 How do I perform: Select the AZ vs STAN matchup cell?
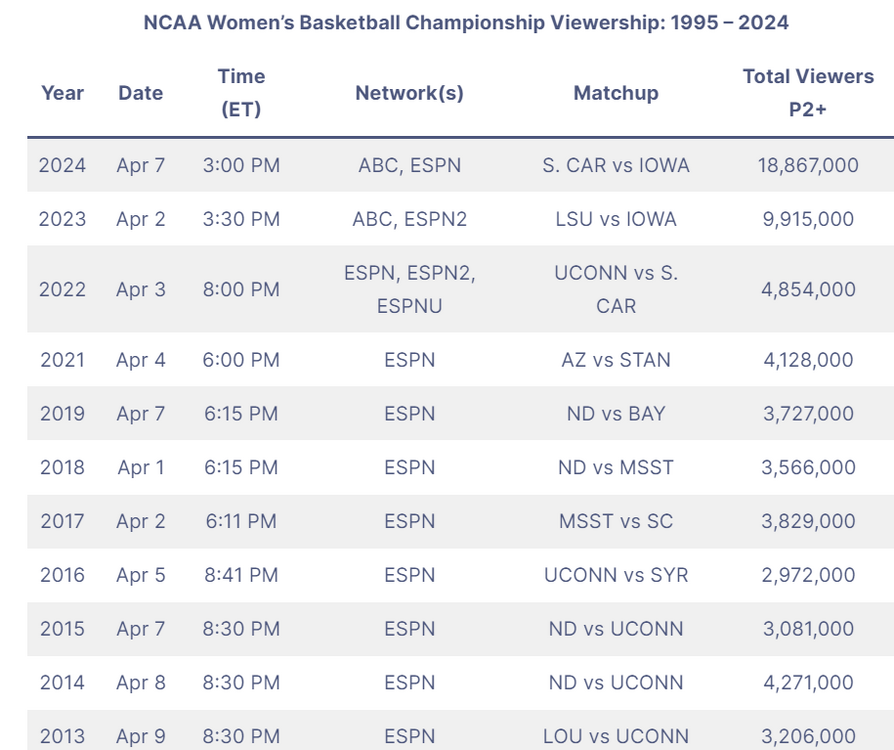(x=616, y=360)
